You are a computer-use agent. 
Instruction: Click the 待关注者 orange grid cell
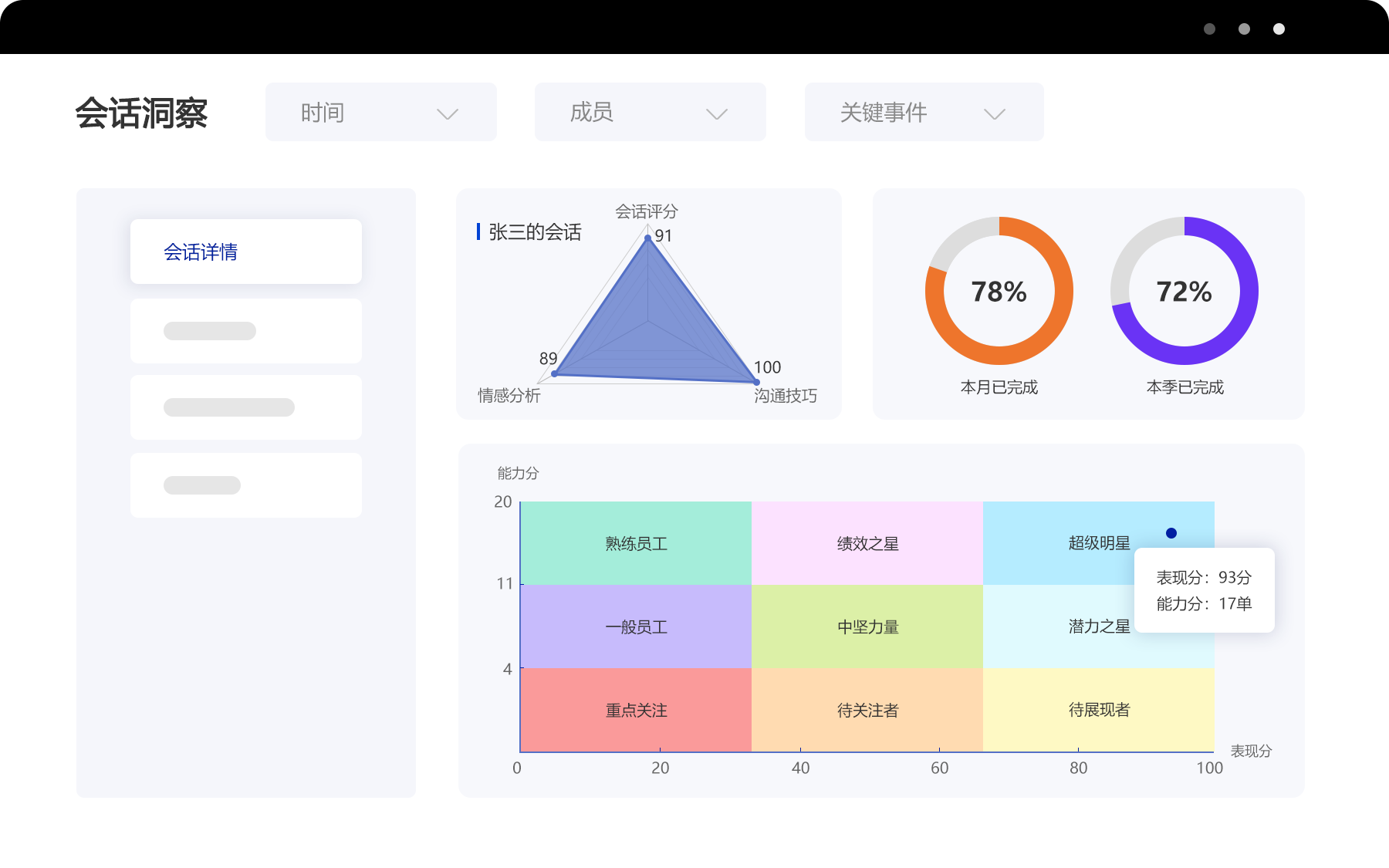click(867, 710)
